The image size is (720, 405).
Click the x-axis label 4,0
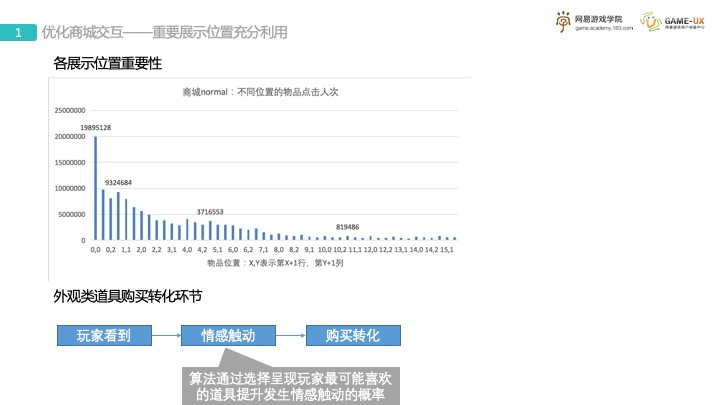187,250
